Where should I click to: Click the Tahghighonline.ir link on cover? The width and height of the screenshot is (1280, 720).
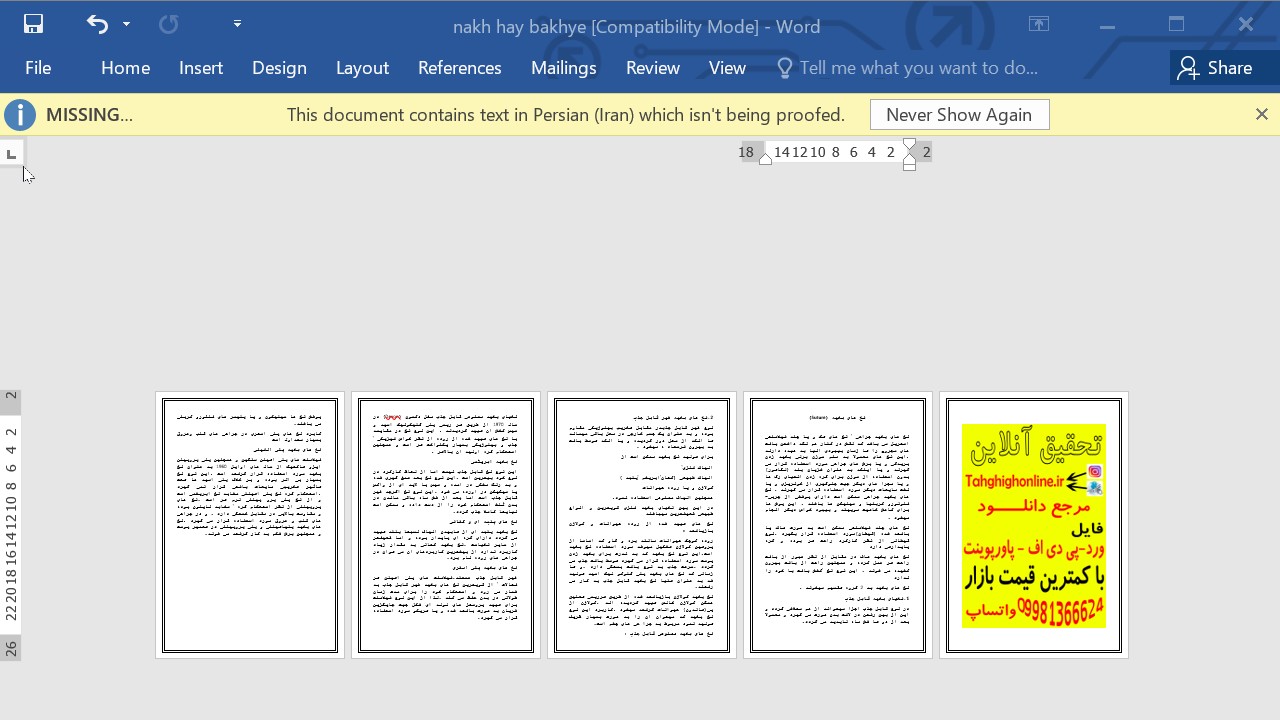(x=1014, y=482)
